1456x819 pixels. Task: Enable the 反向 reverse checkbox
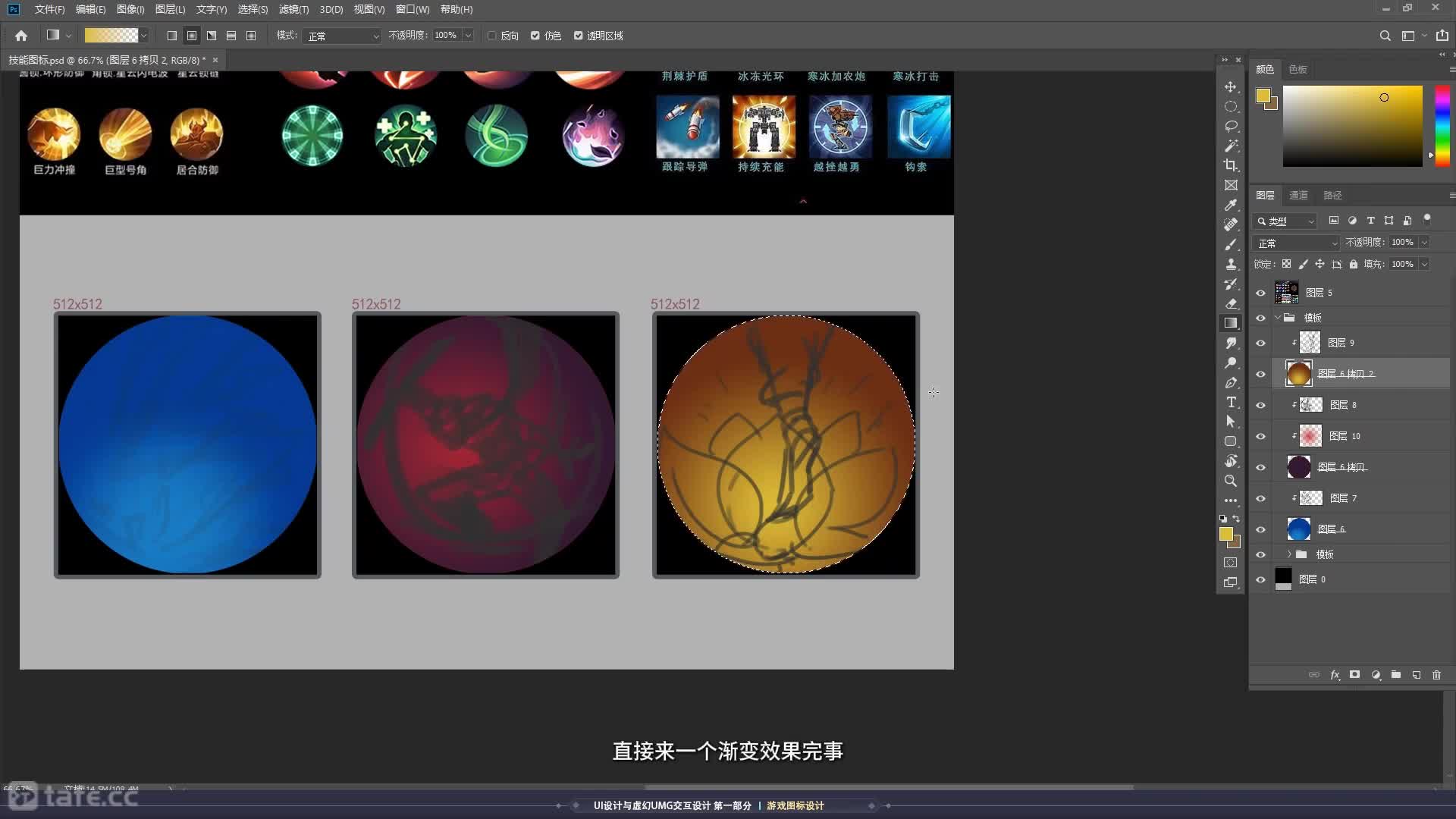click(x=492, y=36)
